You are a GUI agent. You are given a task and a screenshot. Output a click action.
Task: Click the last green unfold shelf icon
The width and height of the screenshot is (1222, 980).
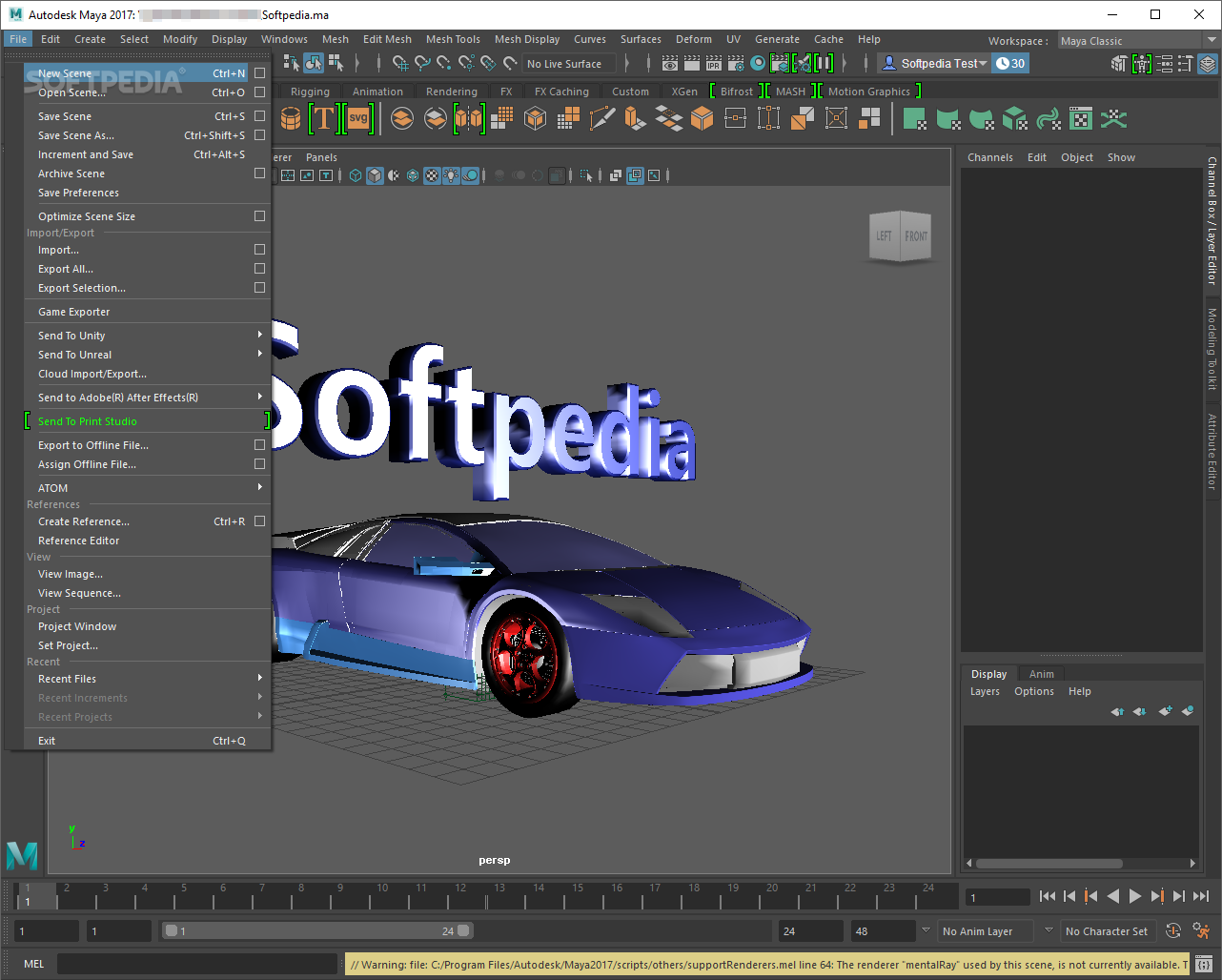(1113, 118)
